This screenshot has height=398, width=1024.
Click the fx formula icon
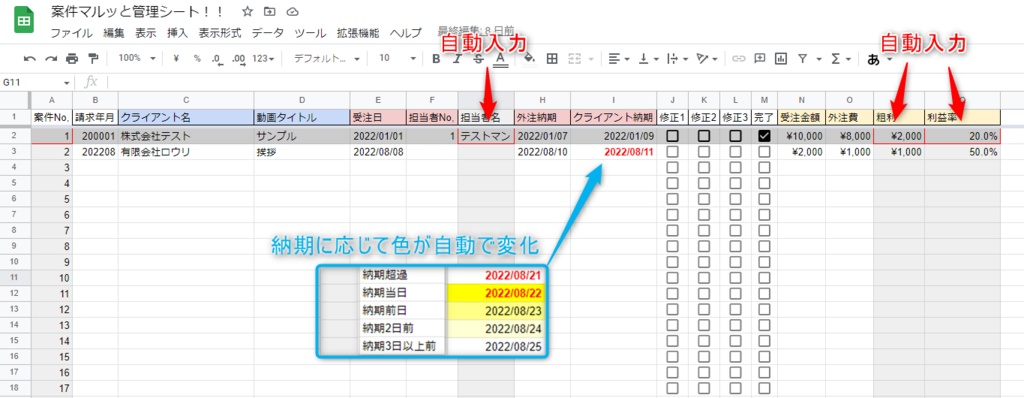click(91, 82)
